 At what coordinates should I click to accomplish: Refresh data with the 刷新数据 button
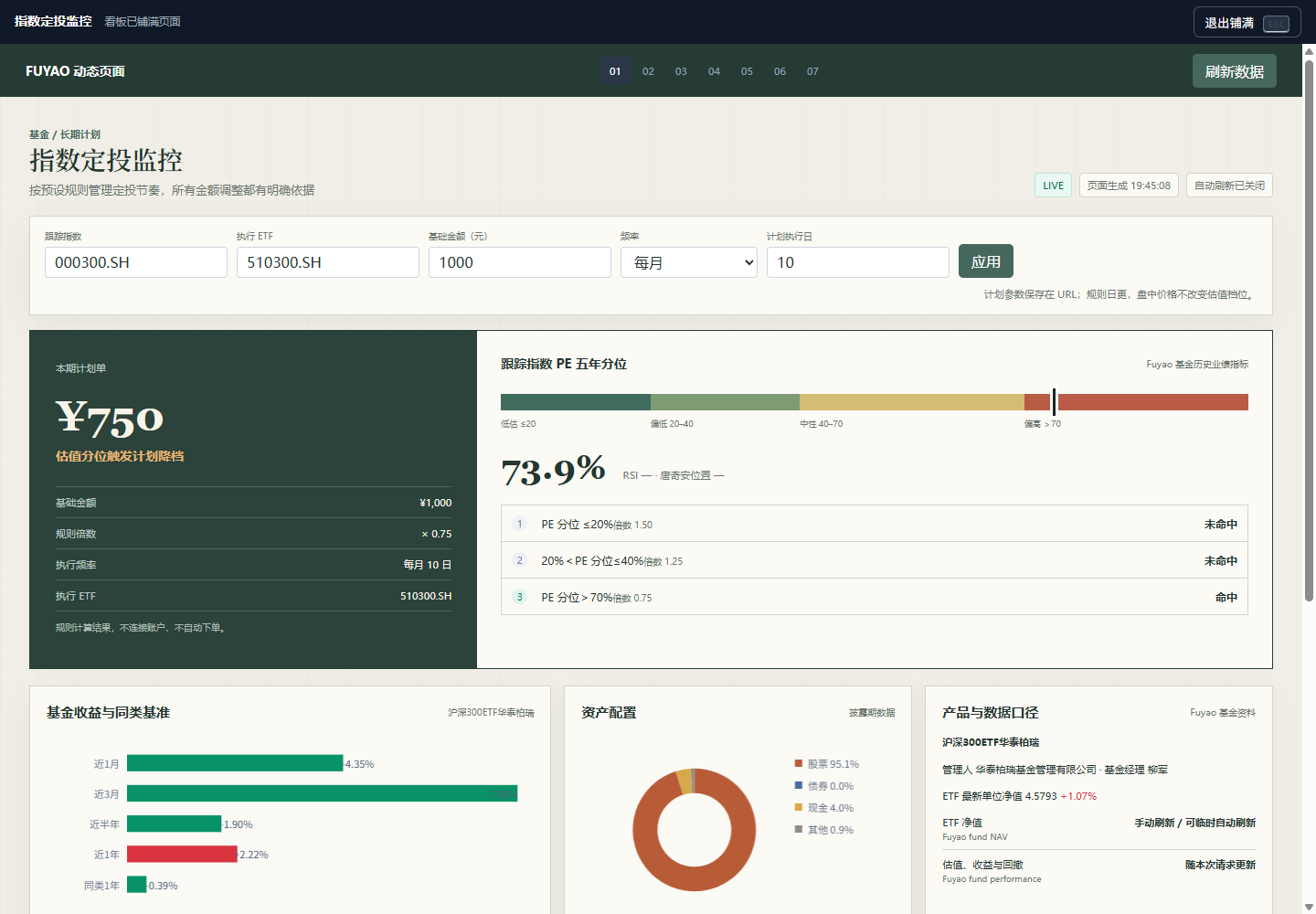click(1234, 71)
